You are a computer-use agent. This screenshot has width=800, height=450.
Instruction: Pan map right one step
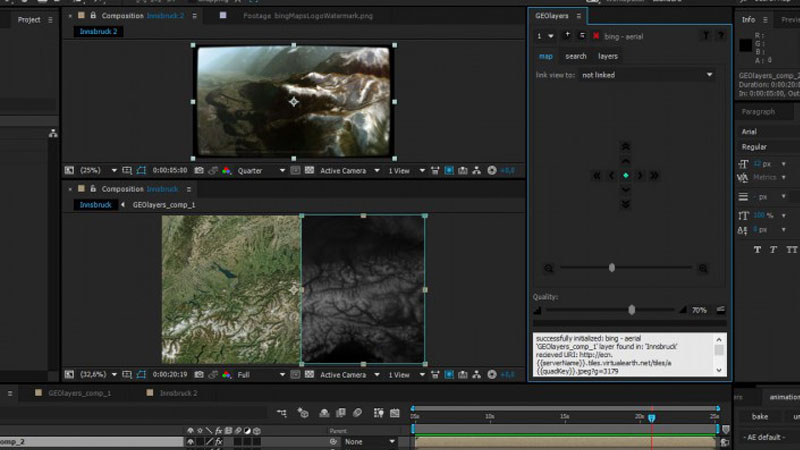pos(640,176)
